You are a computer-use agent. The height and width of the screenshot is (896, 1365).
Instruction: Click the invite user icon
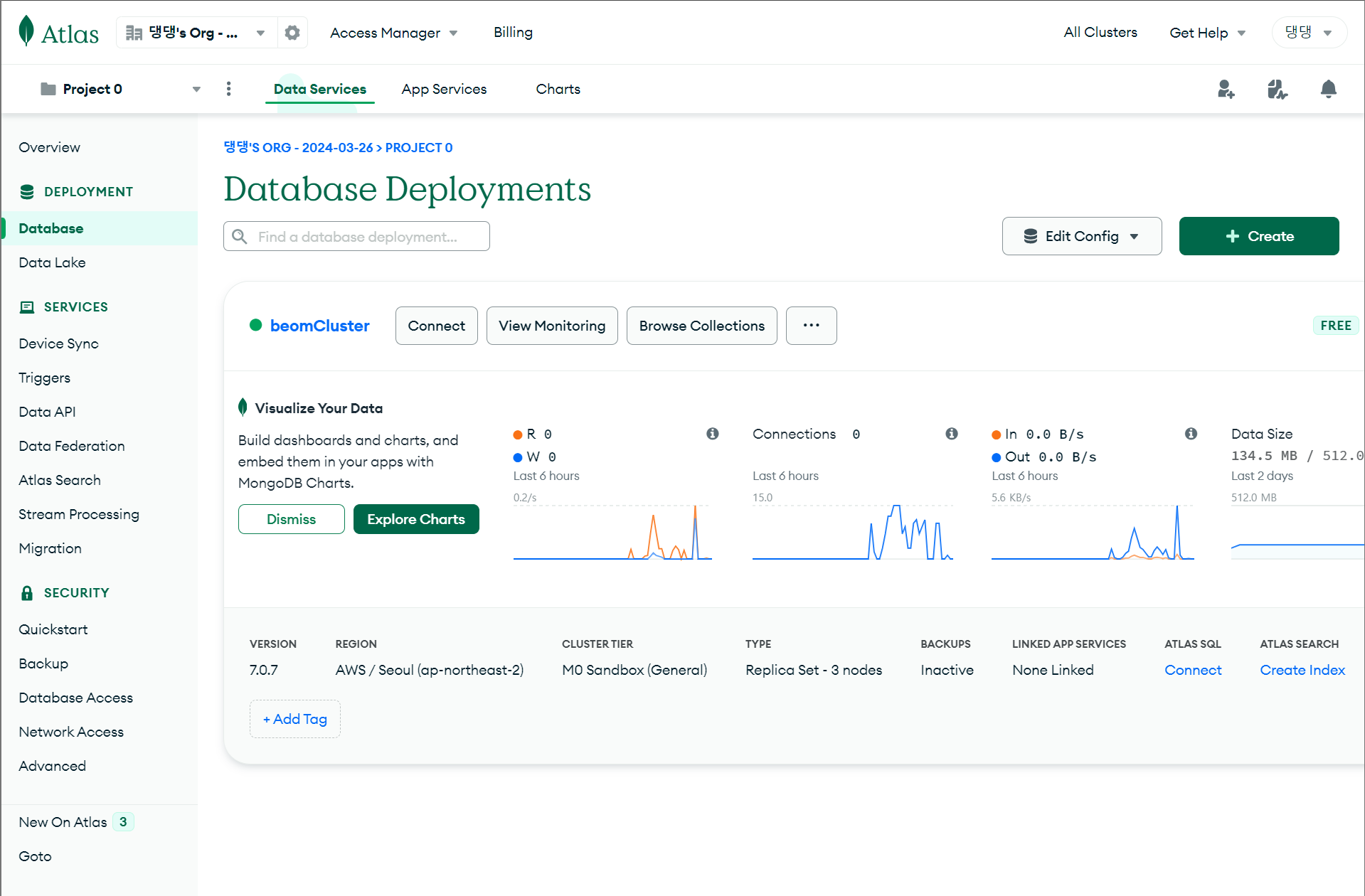point(1226,89)
